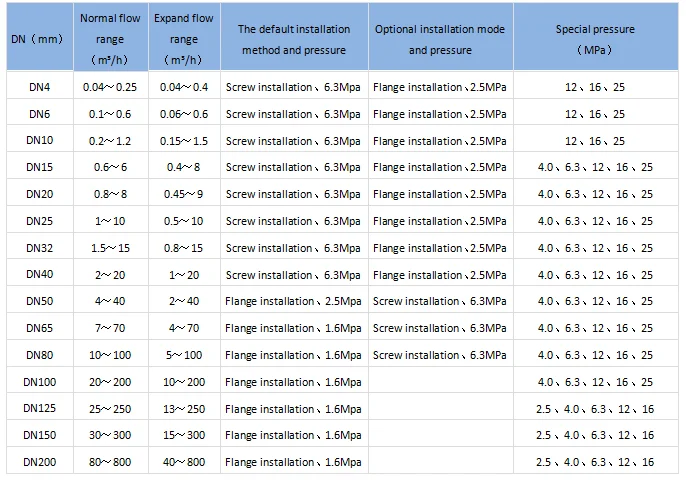Select the 80~800 normal flow cell
The image size is (686, 481).
pos(110,461)
